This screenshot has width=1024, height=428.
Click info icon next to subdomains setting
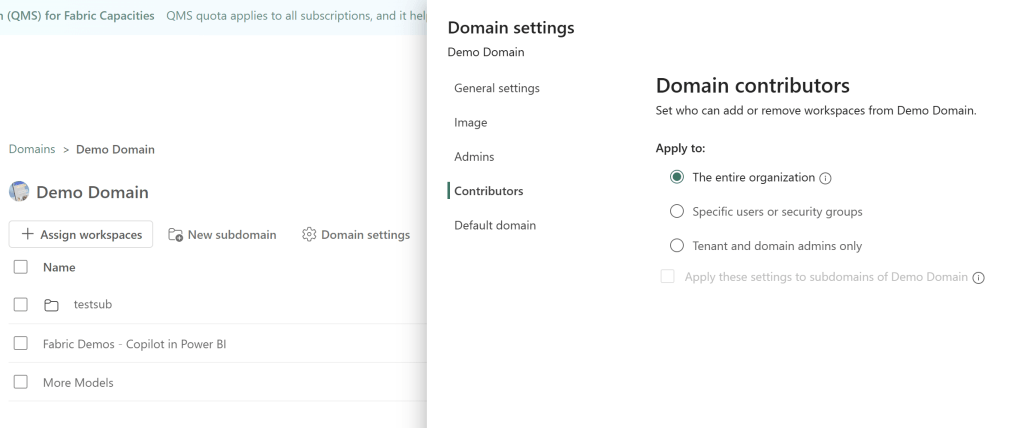[x=978, y=278]
